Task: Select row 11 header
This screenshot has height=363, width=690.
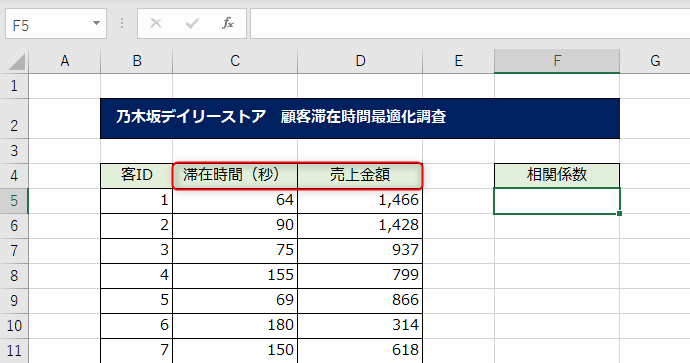Action: tap(14, 351)
